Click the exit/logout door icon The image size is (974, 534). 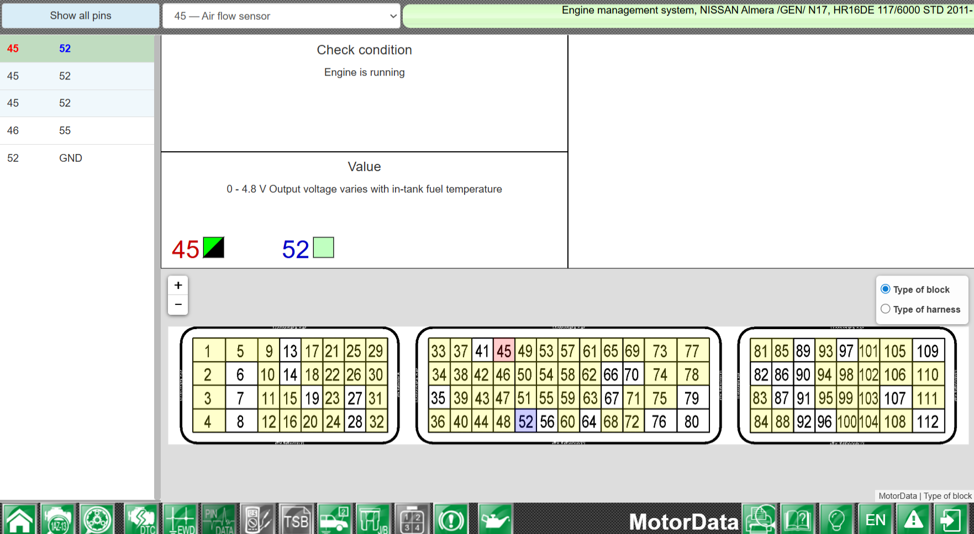pyautogui.click(x=951, y=519)
